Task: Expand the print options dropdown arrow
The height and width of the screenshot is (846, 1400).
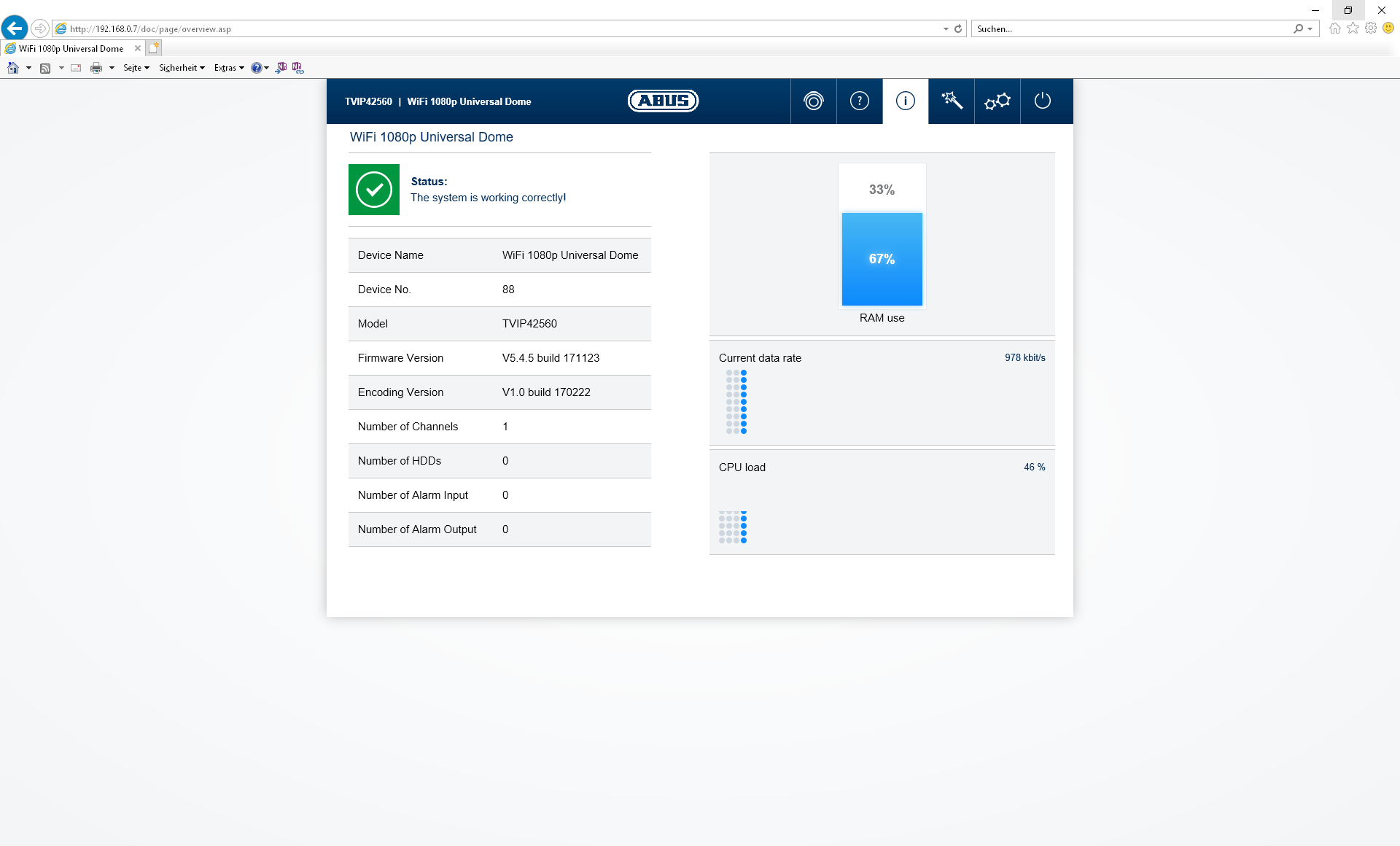Action: [x=112, y=68]
